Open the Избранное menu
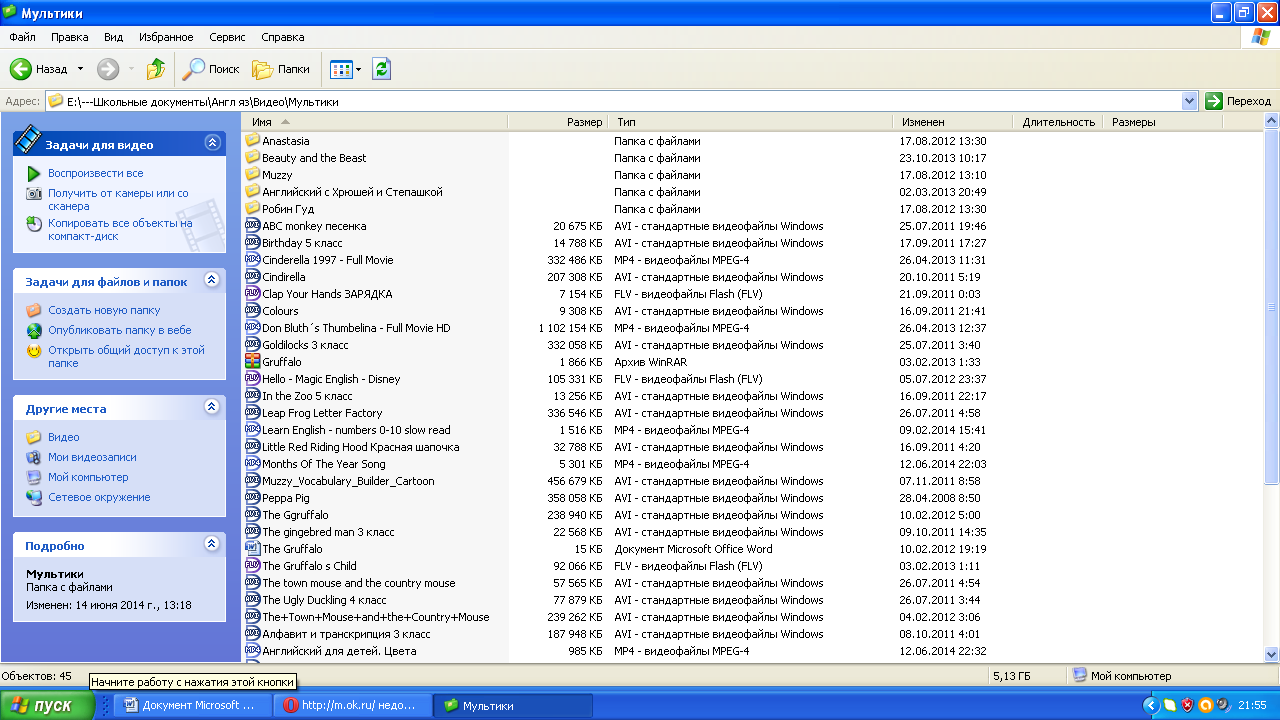1280x720 pixels. (166, 37)
